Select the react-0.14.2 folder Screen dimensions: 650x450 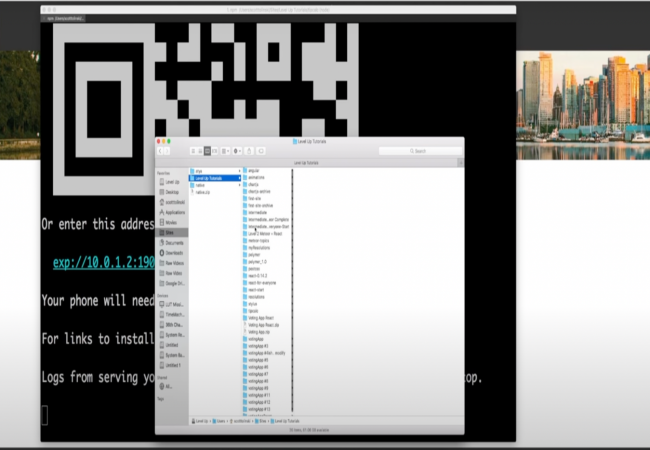[255, 276]
